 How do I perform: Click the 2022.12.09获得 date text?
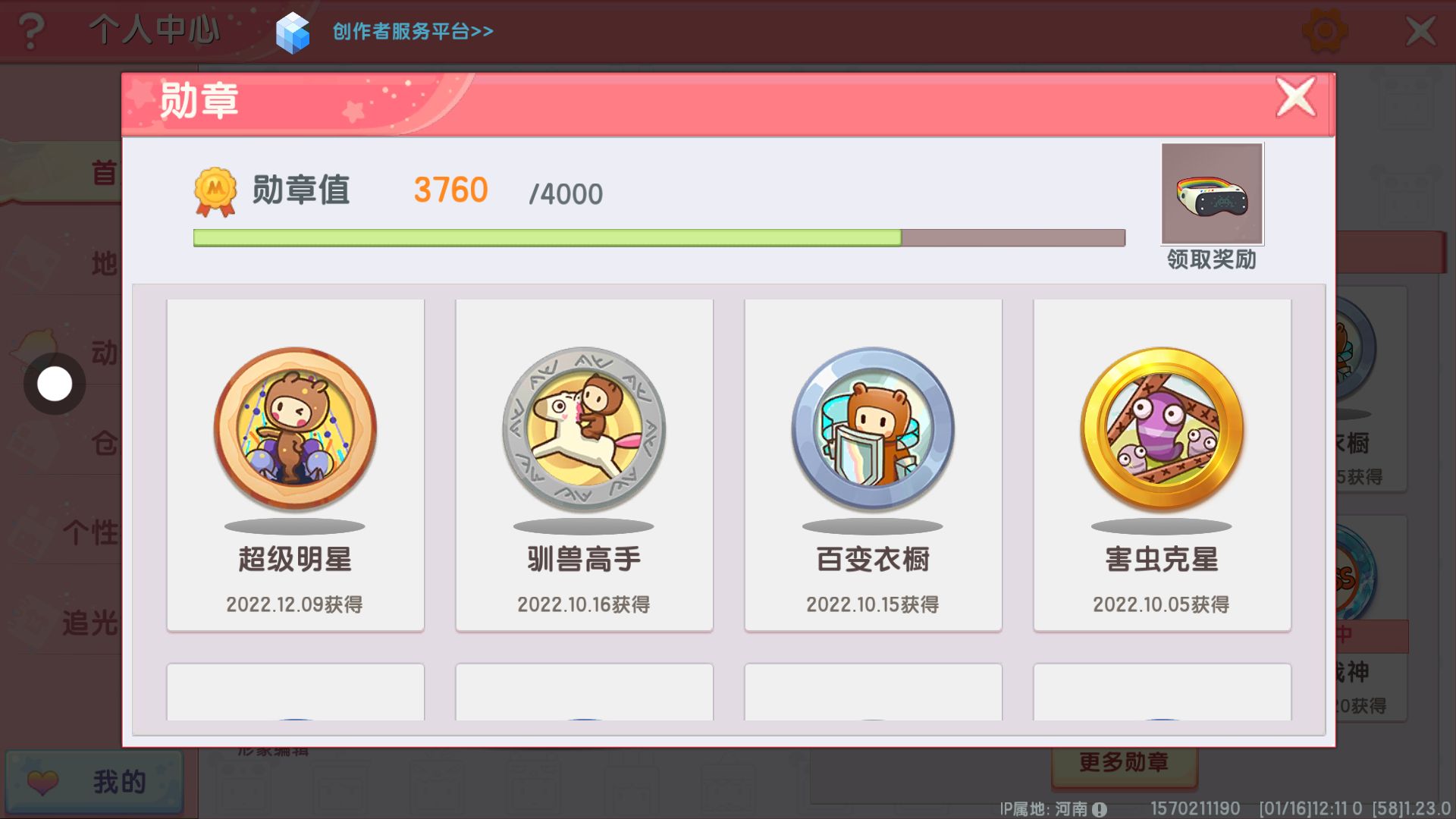pyautogui.click(x=294, y=604)
